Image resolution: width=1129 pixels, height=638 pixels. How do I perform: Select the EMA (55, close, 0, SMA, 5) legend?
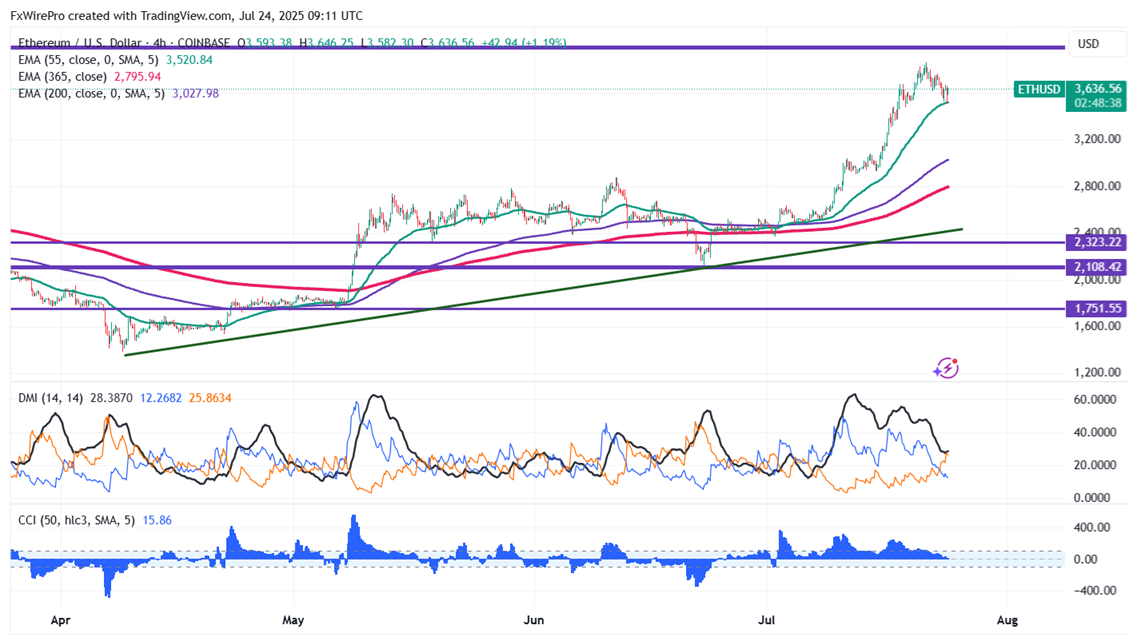[x=88, y=60]
